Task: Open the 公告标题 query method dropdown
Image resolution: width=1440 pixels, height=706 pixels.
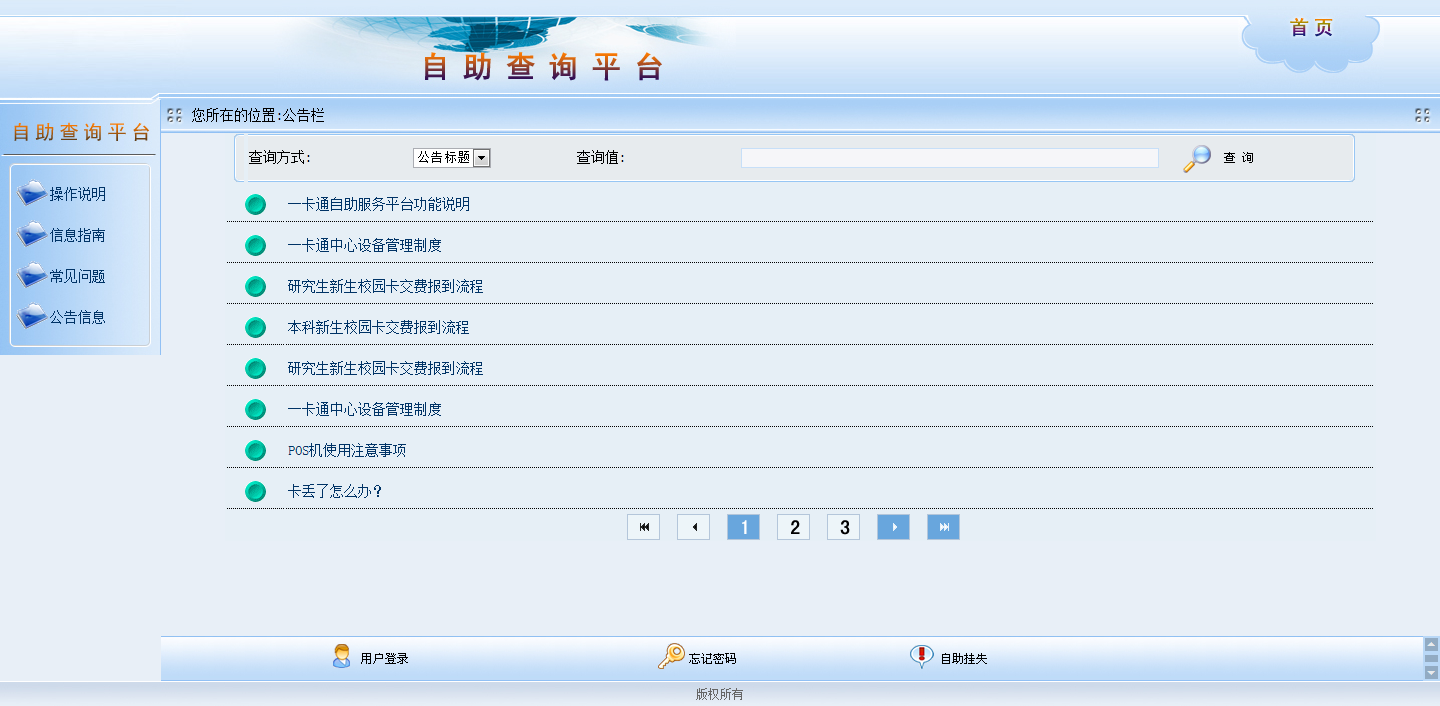Action: [481, 158]
